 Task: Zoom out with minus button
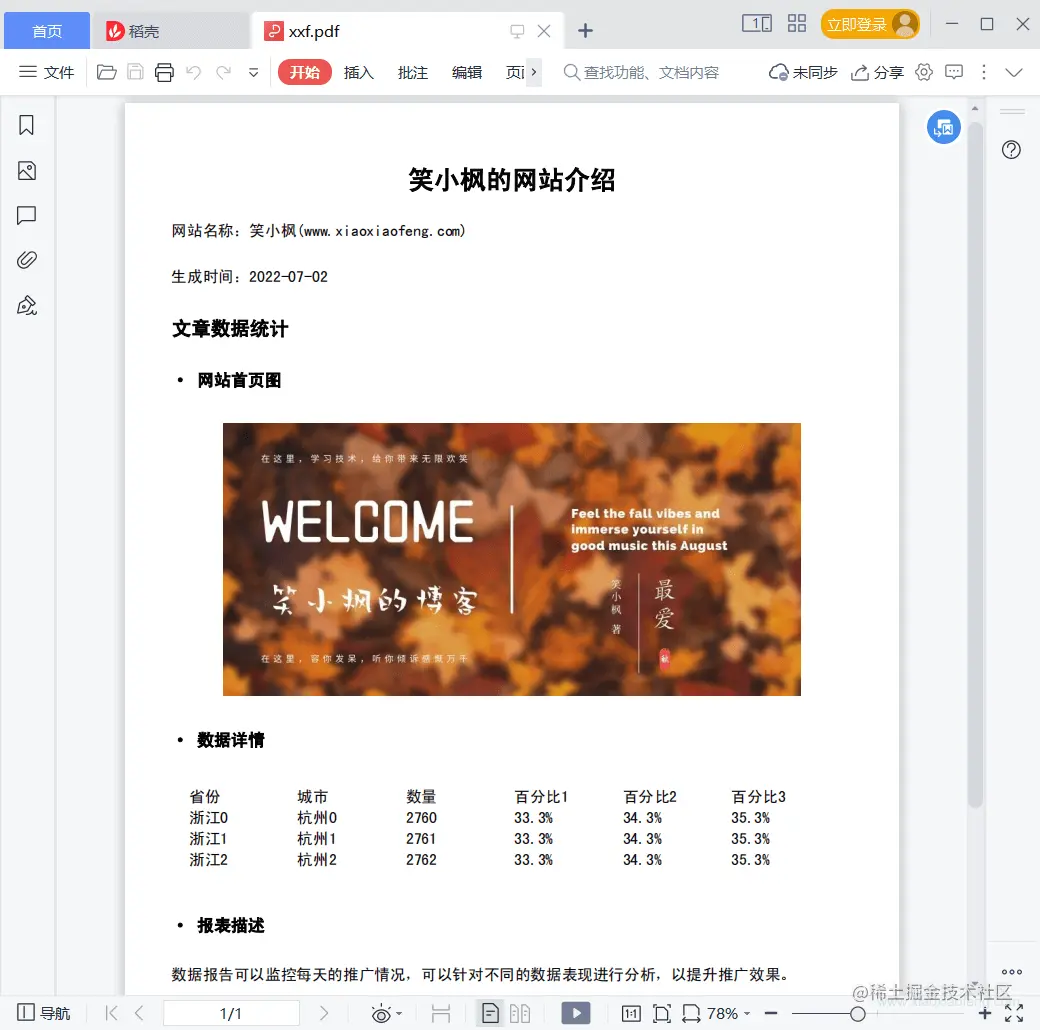click(x=771, y=1013)
